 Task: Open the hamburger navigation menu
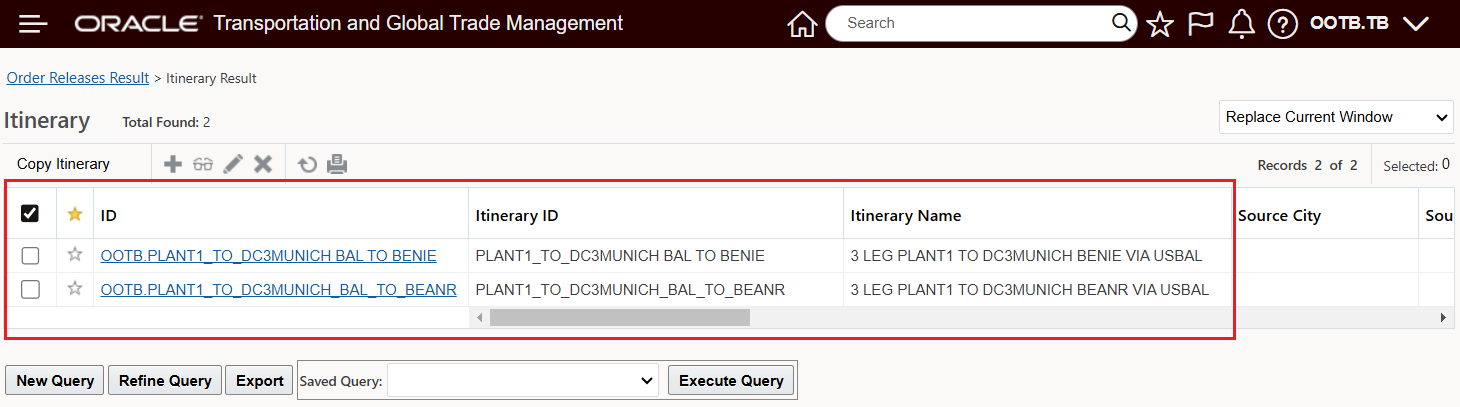pyautogui.click(x=34, y=24)
